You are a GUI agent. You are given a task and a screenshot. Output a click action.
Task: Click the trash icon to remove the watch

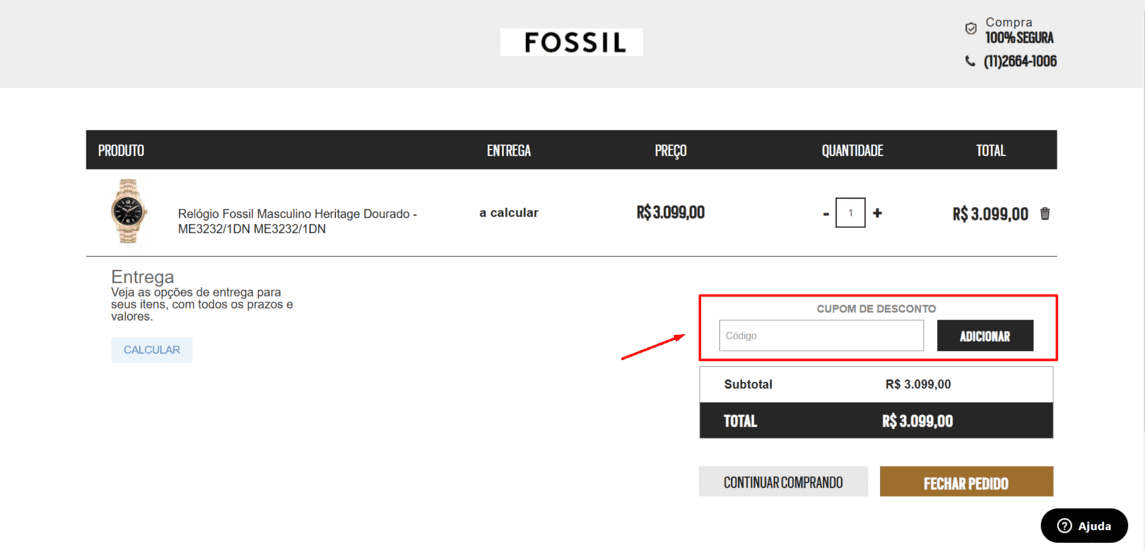1045,213
